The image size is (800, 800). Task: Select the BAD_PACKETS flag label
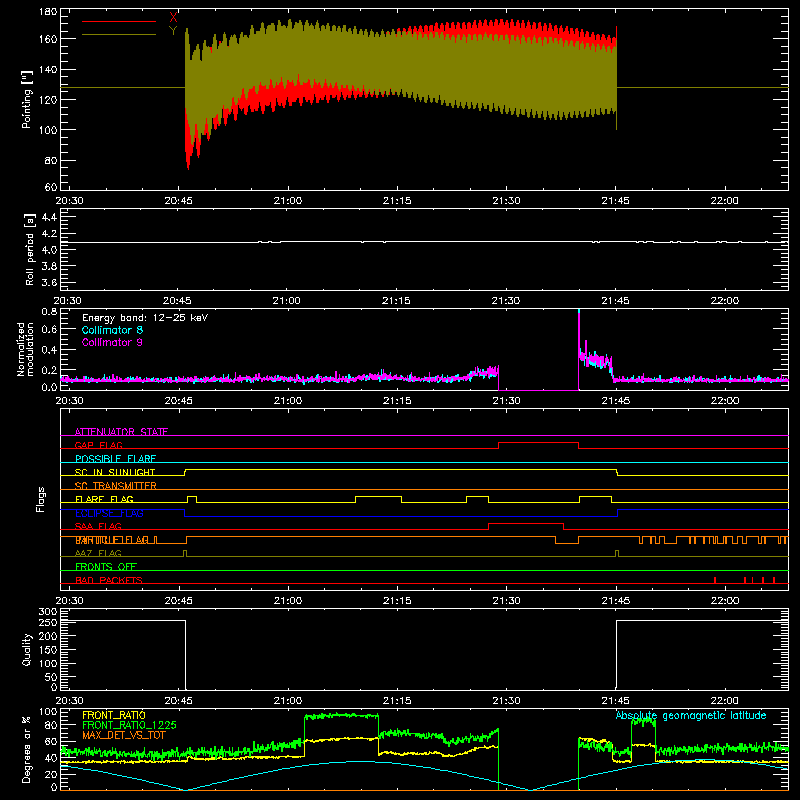(109, 580)
